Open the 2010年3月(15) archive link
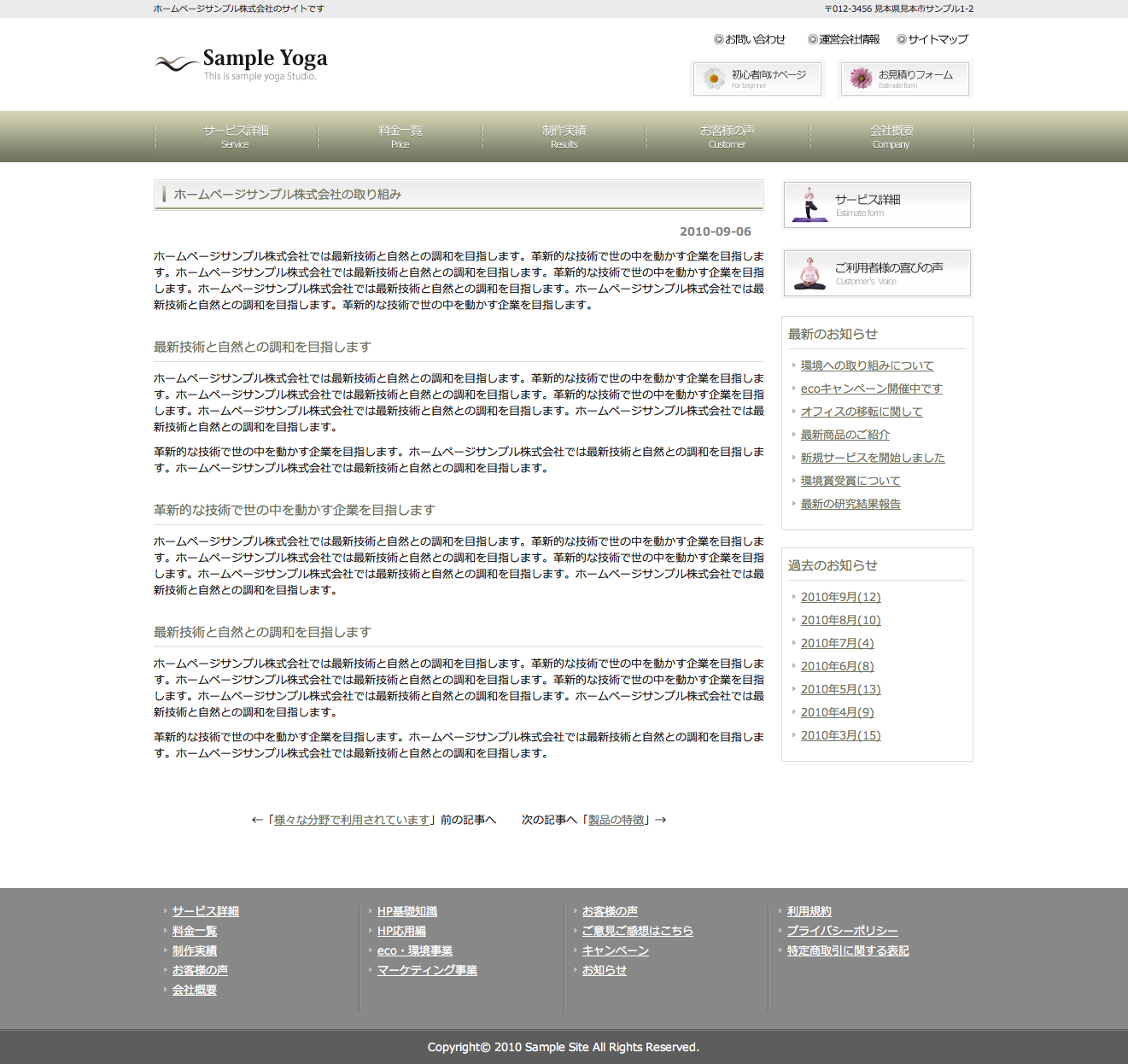Viewport: 1128px width, 1064px height. (840, 735)
